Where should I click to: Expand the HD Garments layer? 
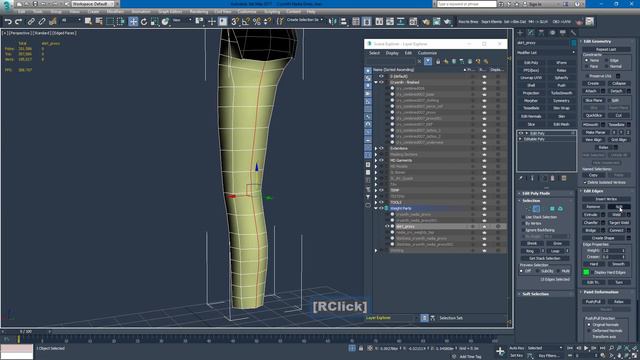pos(376,160)
